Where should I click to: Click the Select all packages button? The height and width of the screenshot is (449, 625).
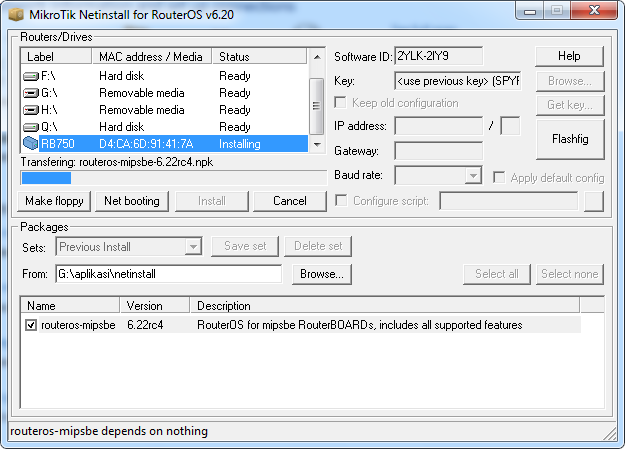pyautogui.click(x=497, y=274)
